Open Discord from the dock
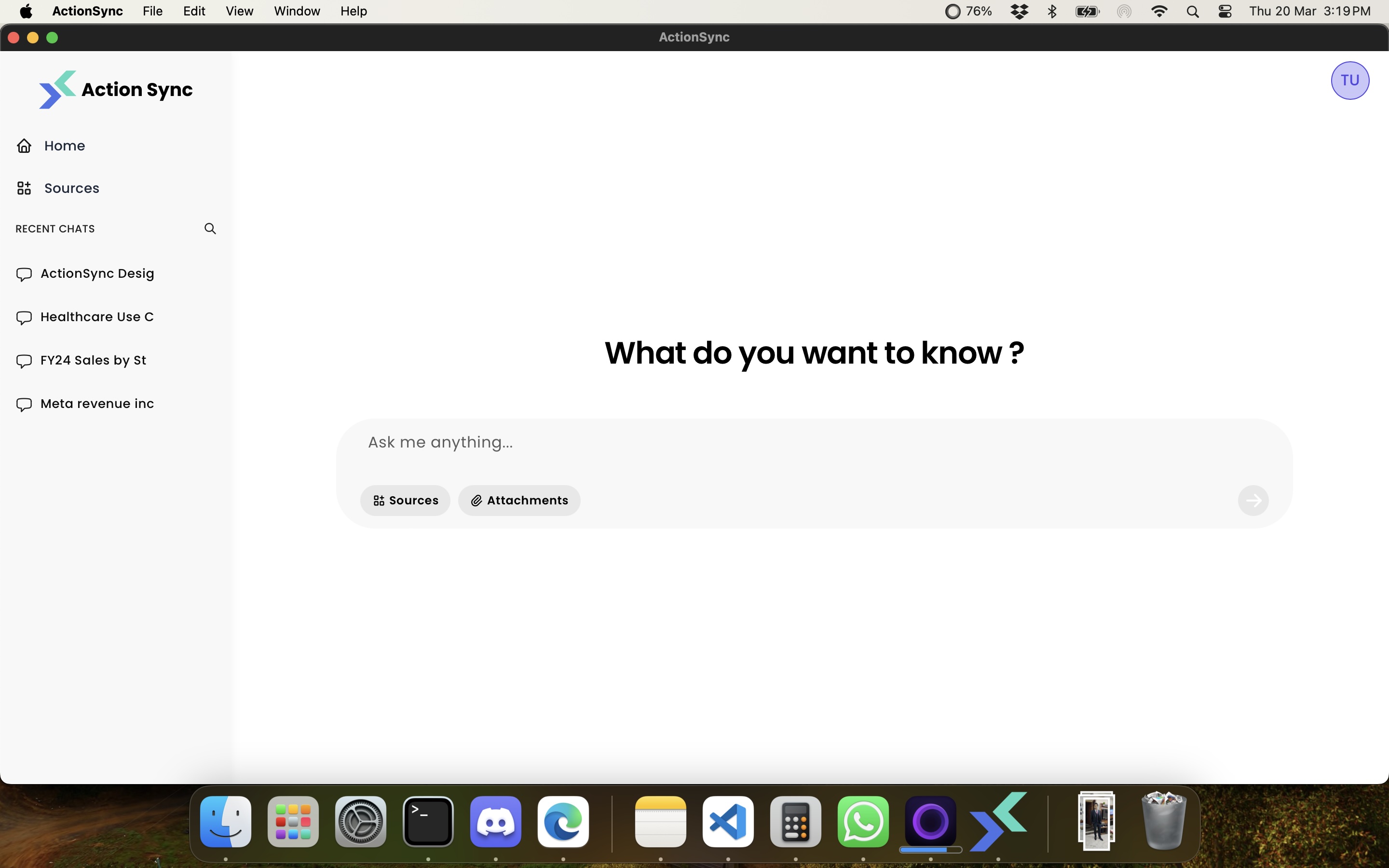Viewport: 1389px width, 868px height. point(495,822)
